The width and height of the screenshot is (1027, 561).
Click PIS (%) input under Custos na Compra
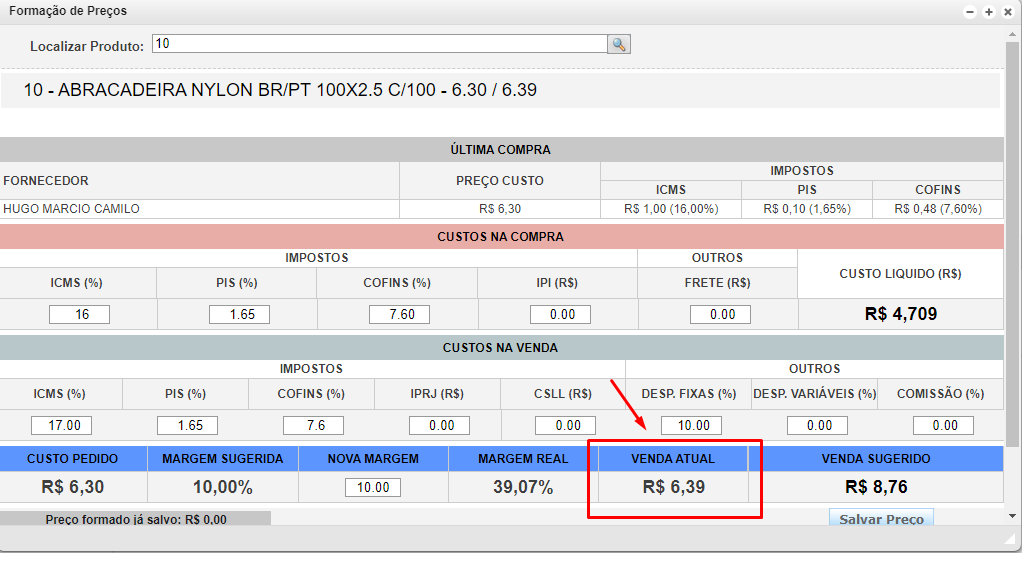pos(239,314)
